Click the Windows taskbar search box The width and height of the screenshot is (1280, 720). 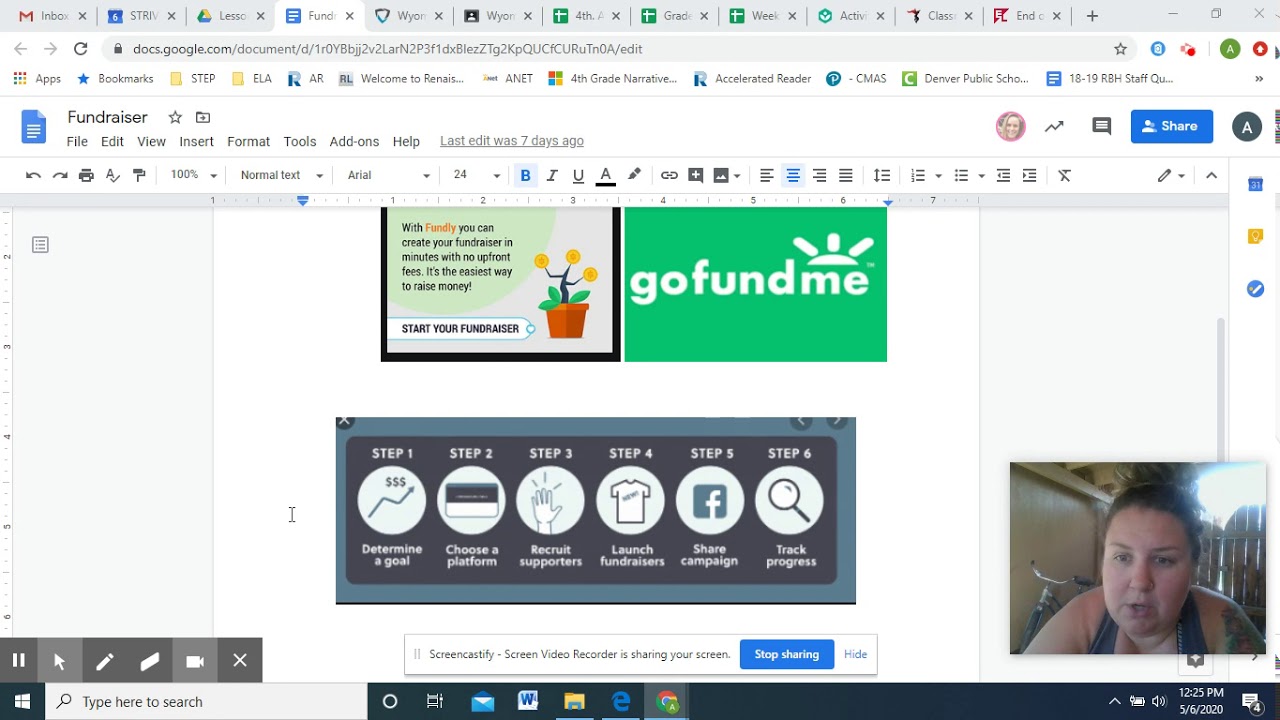206,702
